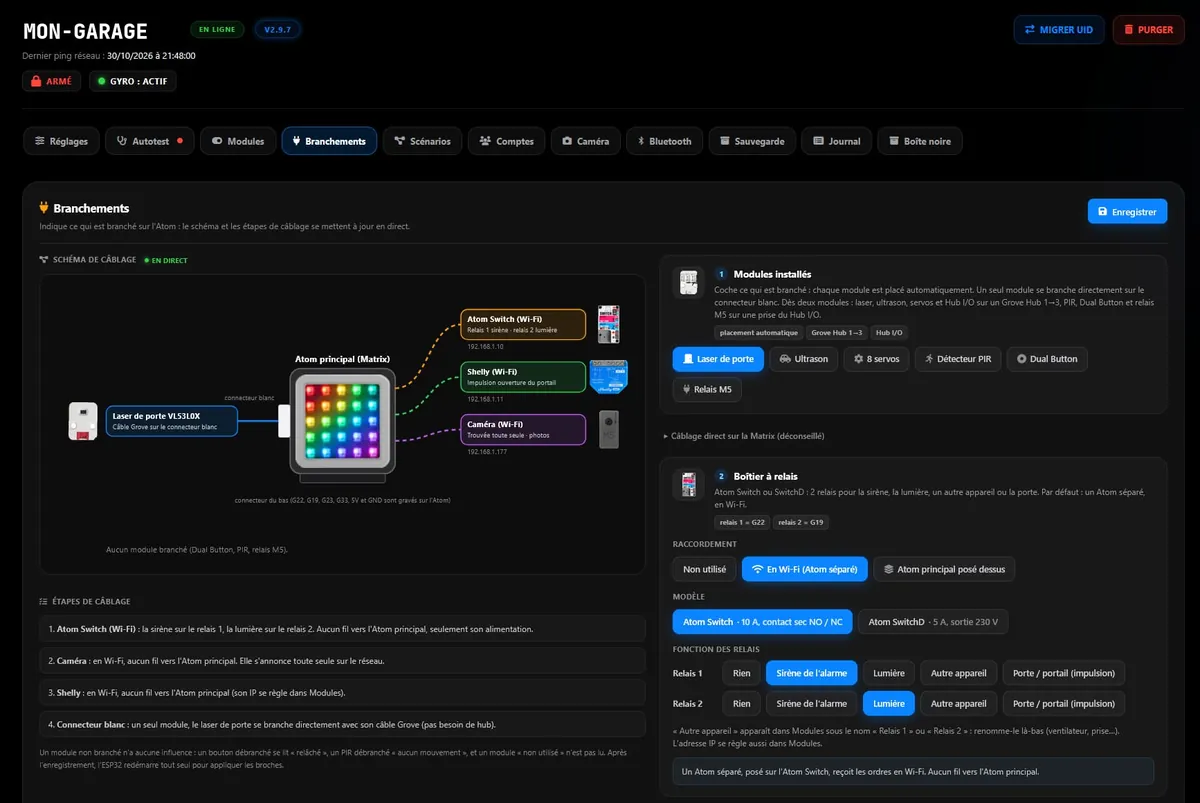Set Relais 1 to Lumière
1200x803 pixels.
[887, 673]
